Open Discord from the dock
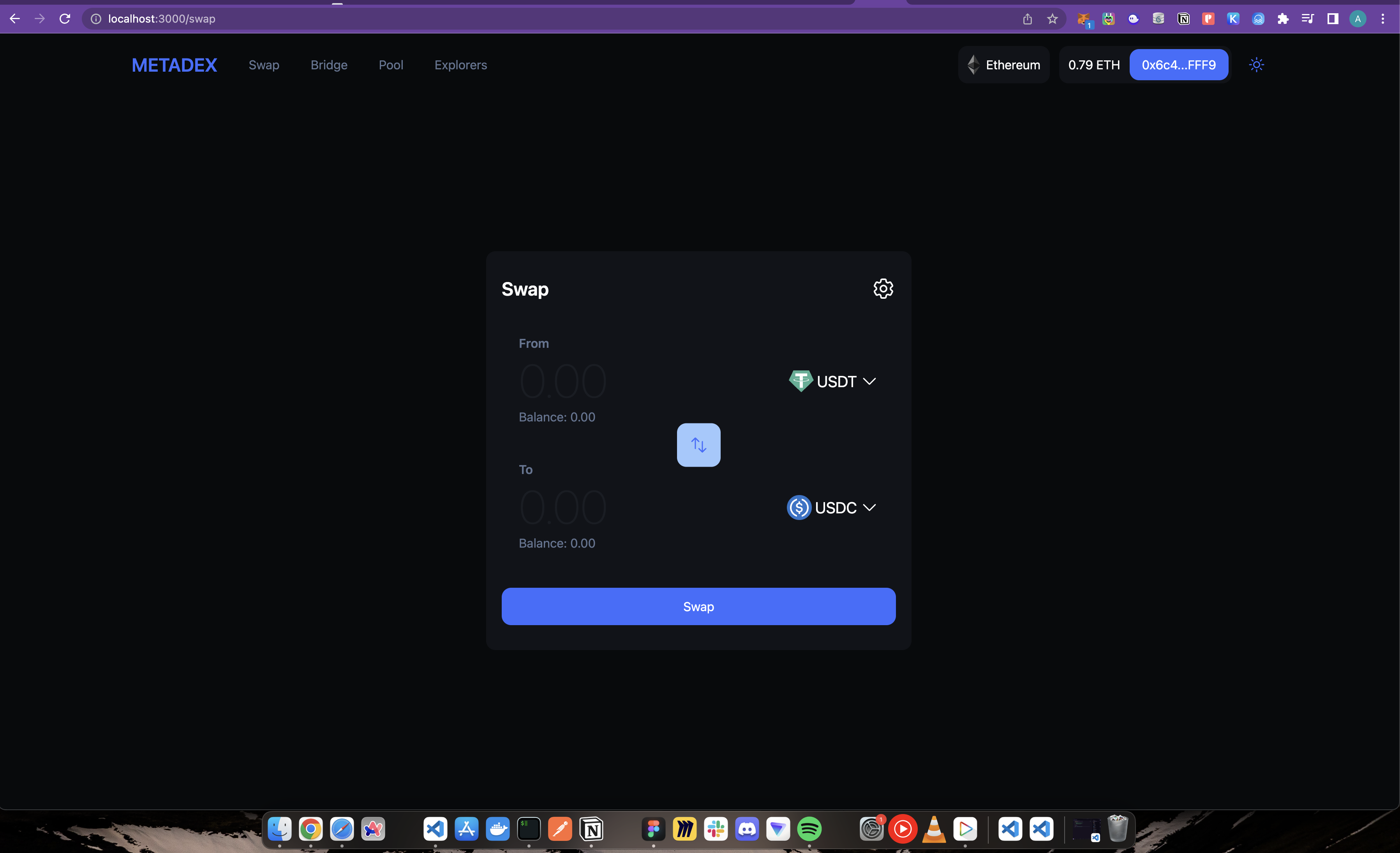The height and width of the screenshot is (853, 1400). click(x=747, y=829)
